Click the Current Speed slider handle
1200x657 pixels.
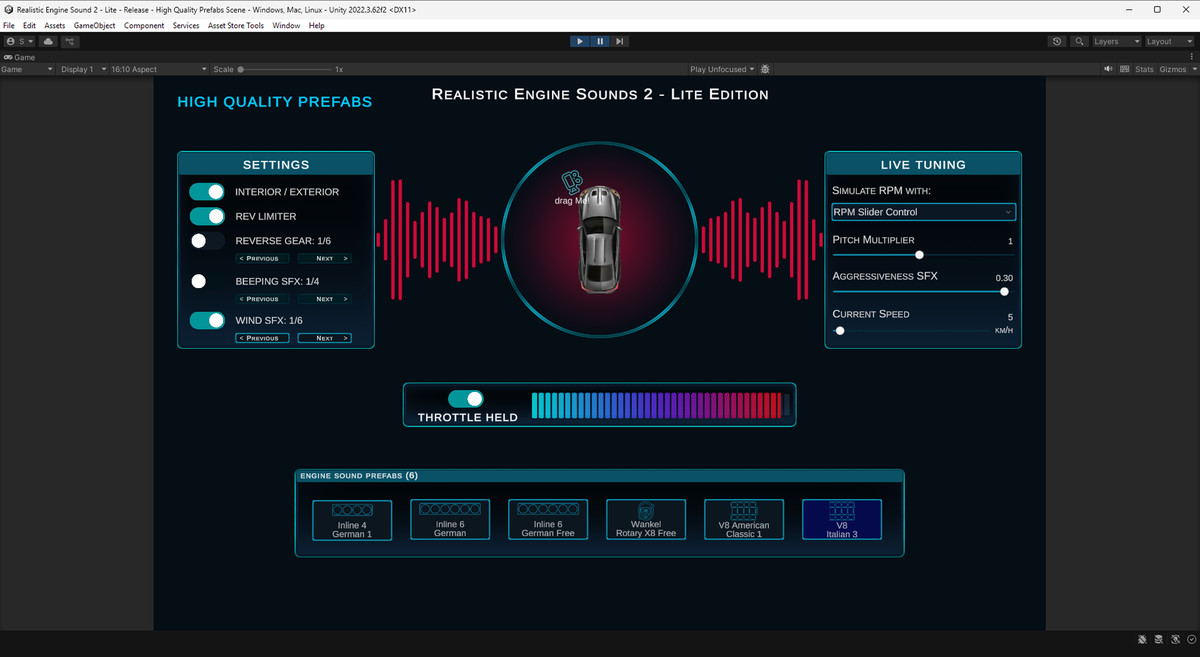[840, 330]
